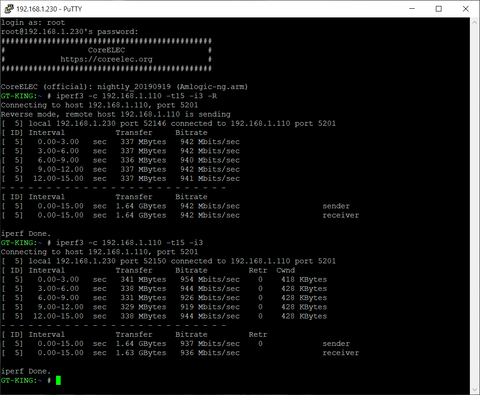Click the 'port 52150' connection line
Image resolution: width=480 pixels, height=395 pixels.
168,261
